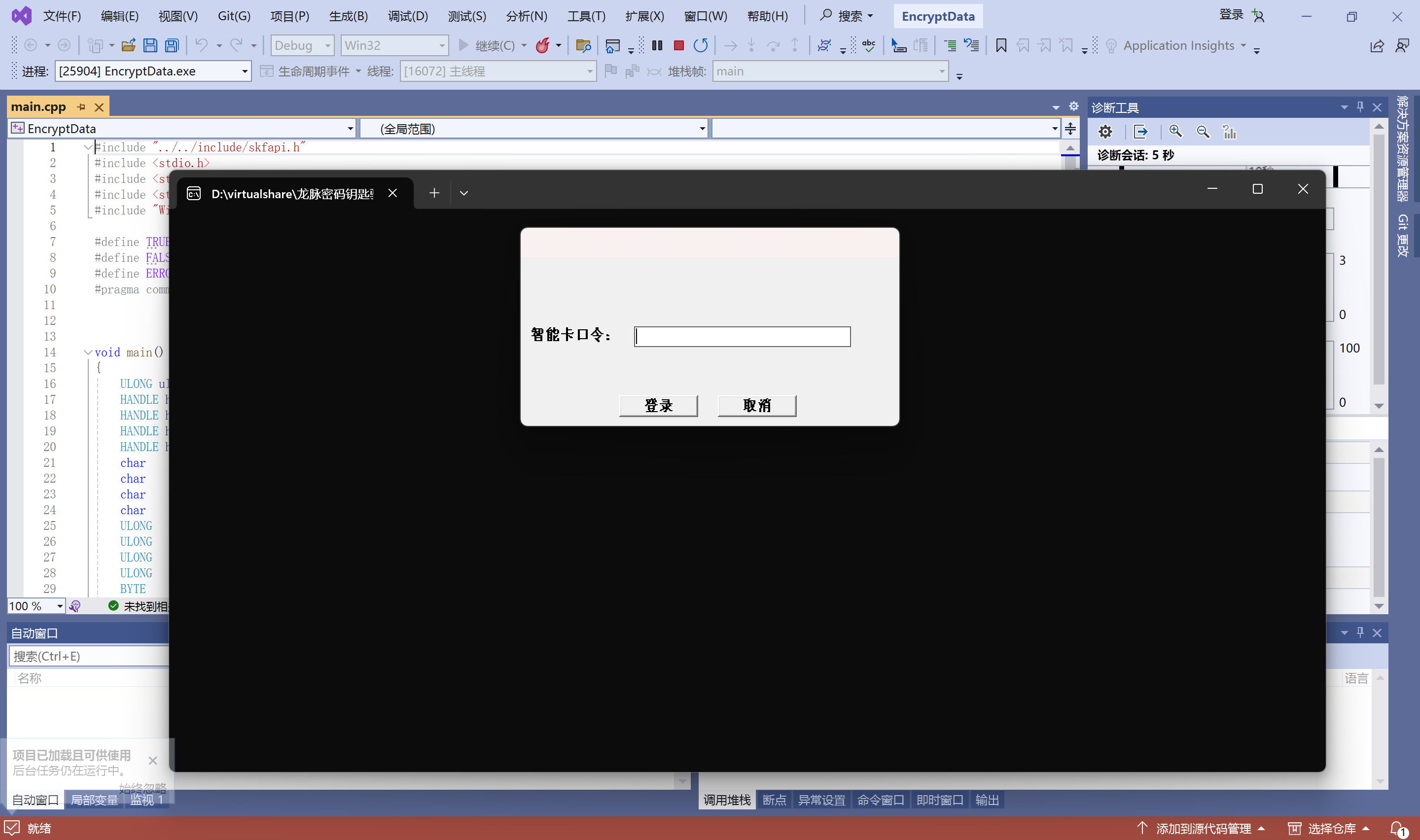The height and width of the screenshot is (840, 1420).
Task: Click the Stop Debugging red square icon
Action: click(x=678, y=45)
